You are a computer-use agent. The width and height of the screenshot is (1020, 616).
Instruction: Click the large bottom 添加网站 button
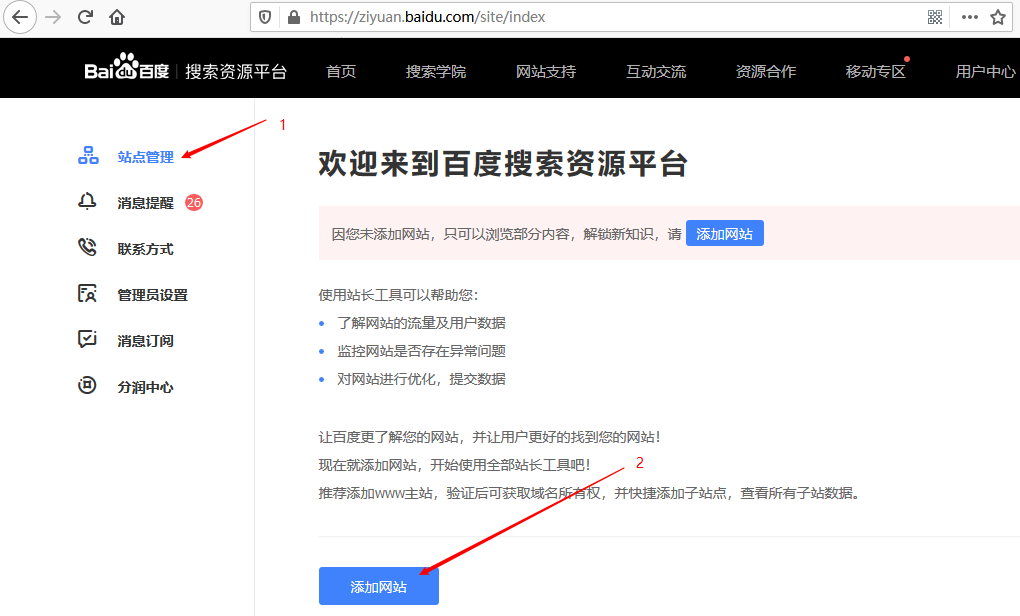(x=379, y=586)
